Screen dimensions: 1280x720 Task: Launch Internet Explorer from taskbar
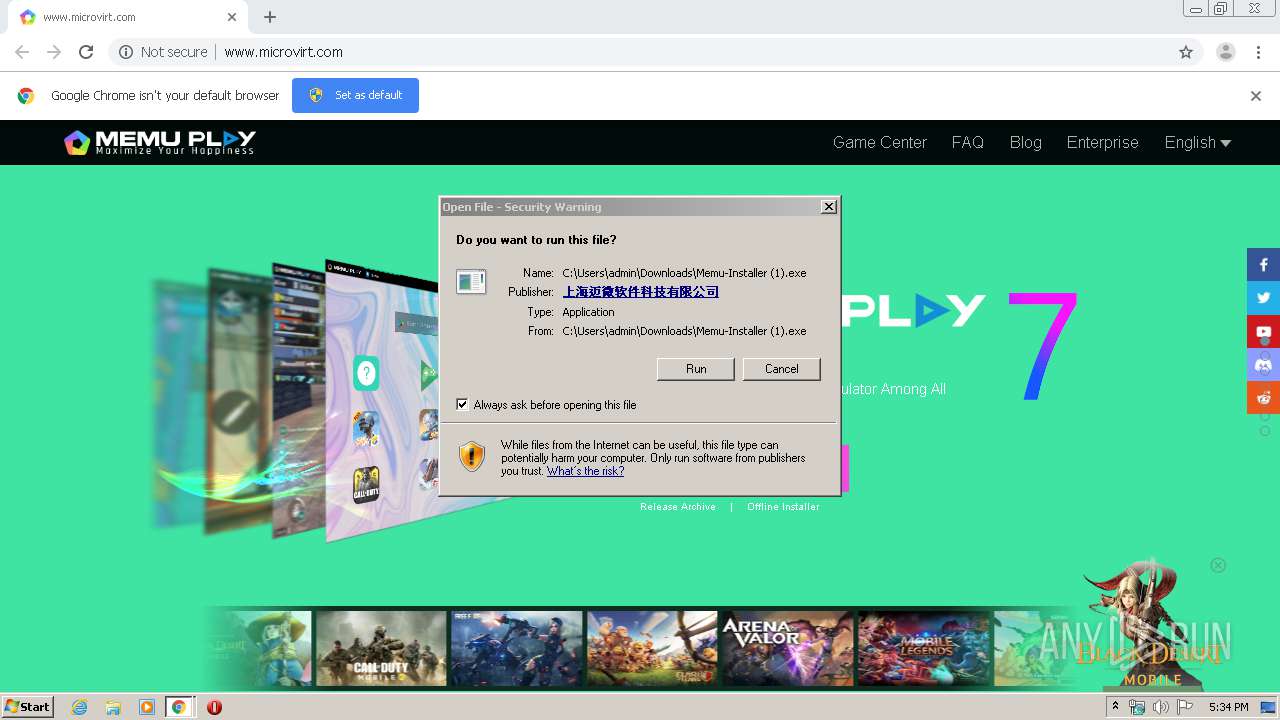[80, 707]
